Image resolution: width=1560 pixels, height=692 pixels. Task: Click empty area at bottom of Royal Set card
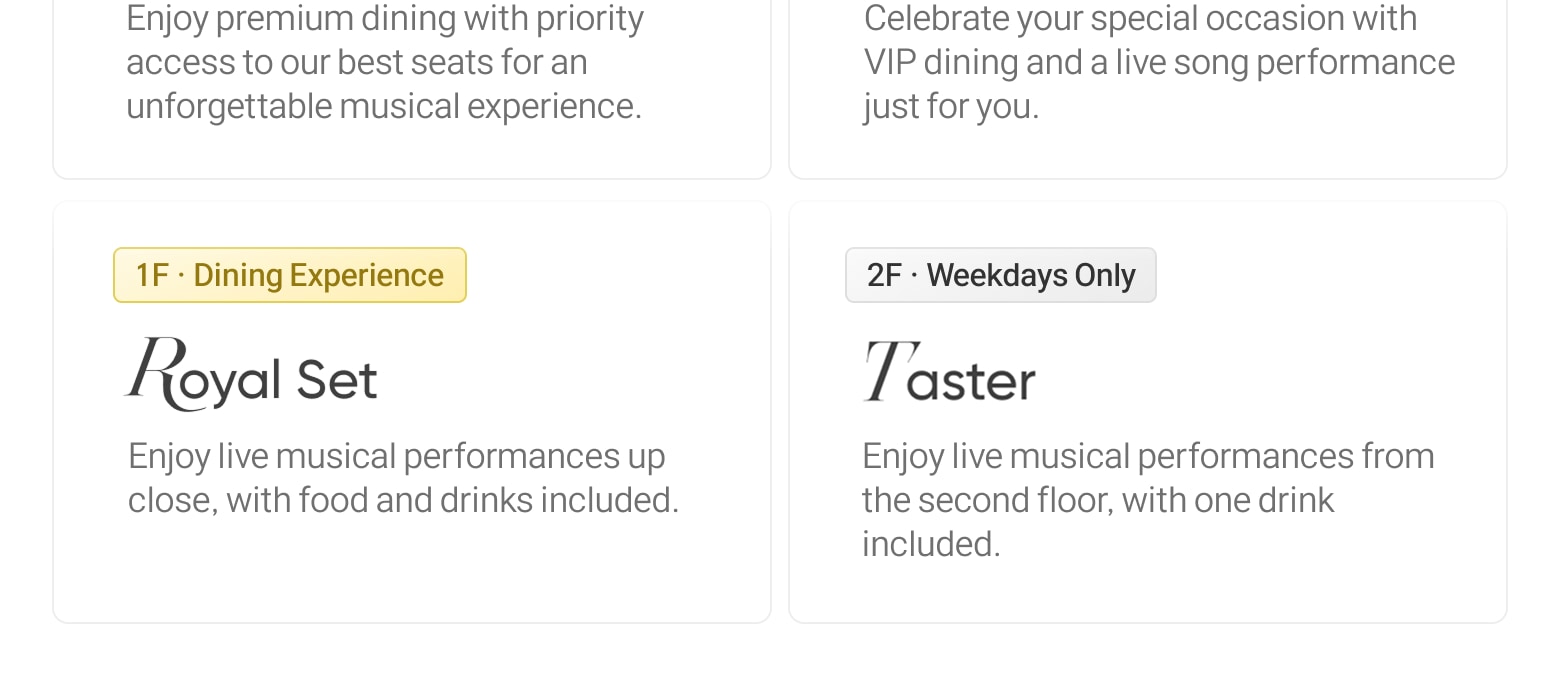click(412, 575)
